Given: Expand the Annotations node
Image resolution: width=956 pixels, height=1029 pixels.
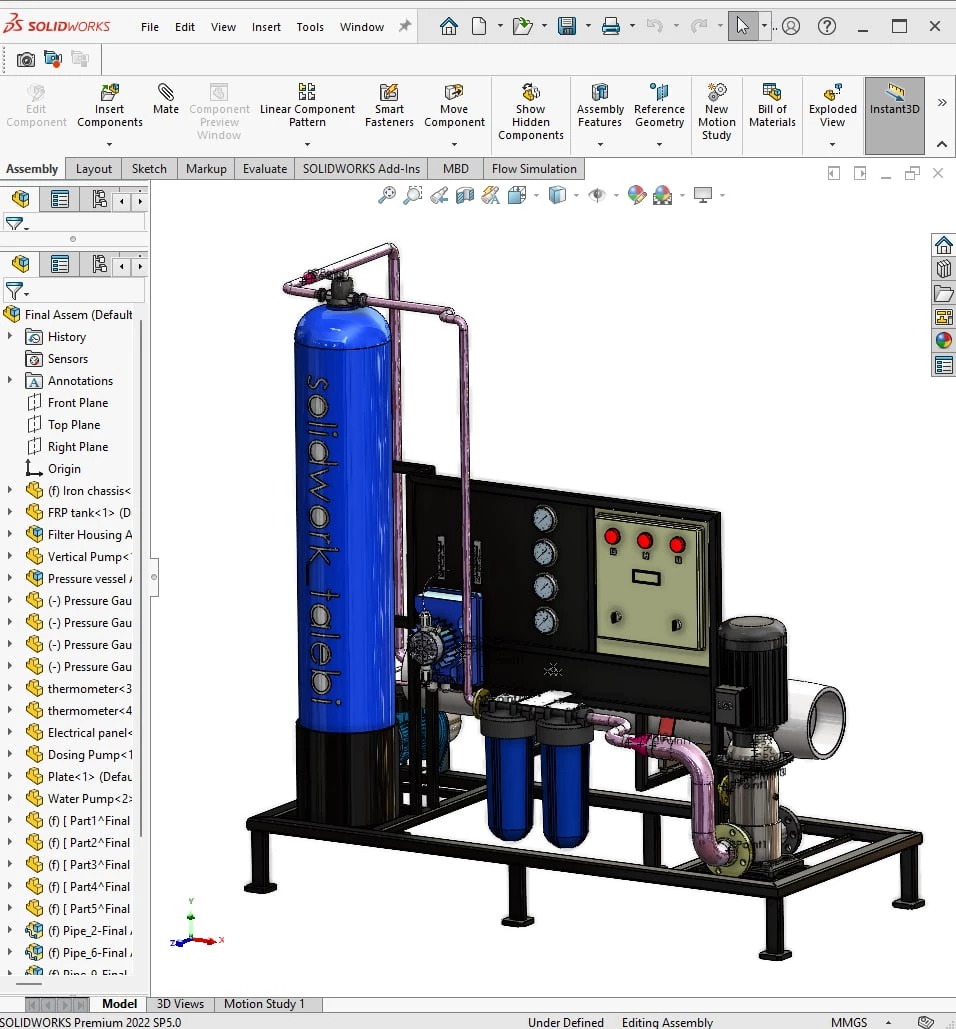Looking at the screenshot, I should tap(10, 380).
